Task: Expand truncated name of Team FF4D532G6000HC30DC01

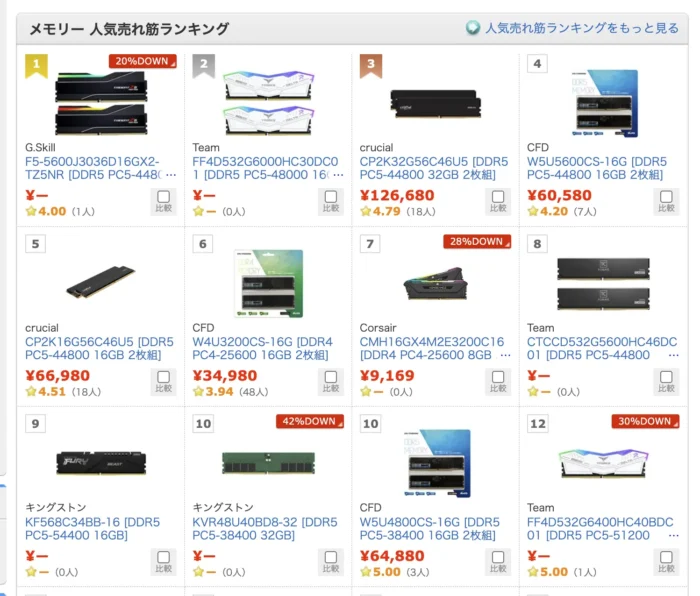Action: click(339, 175)
